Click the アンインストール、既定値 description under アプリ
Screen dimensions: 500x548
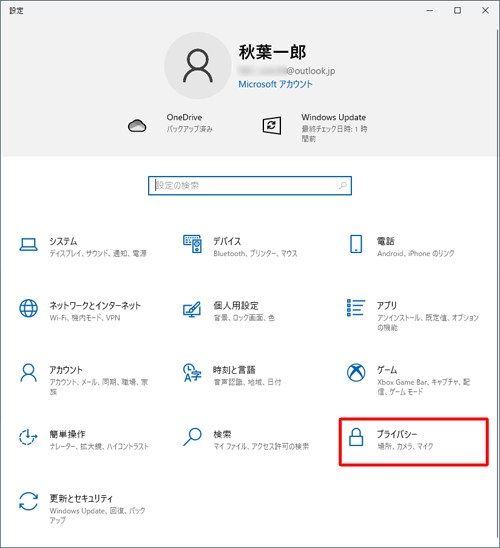(428, 323)
